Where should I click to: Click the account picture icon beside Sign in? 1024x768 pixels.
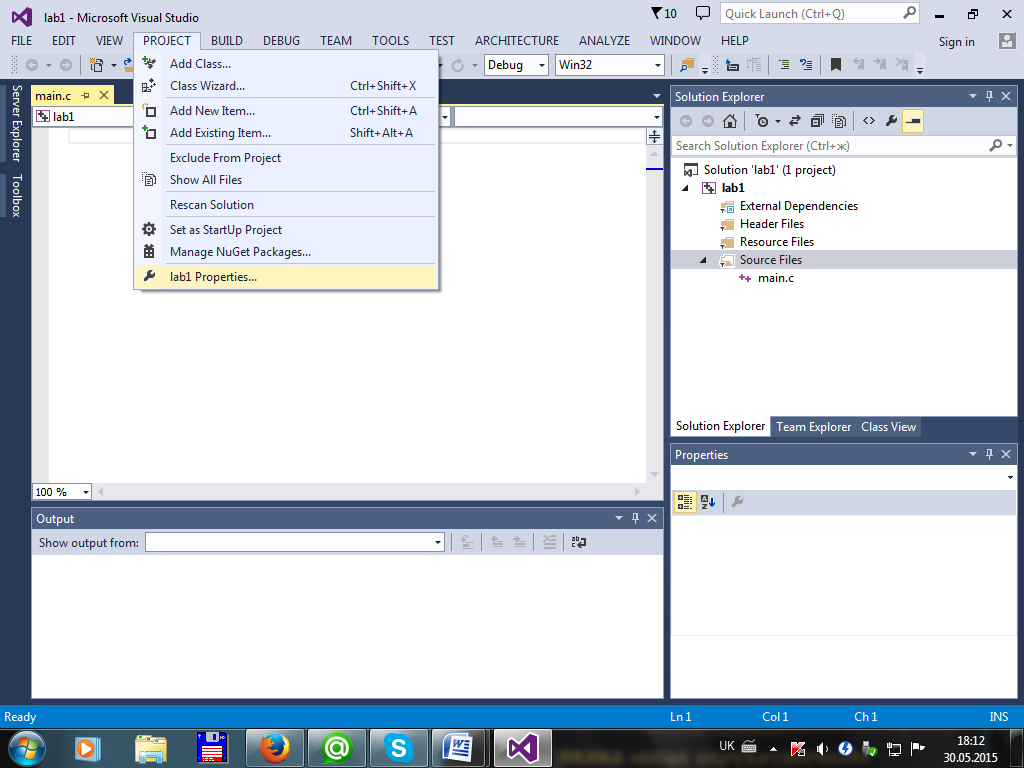(x=1006, y=41)
